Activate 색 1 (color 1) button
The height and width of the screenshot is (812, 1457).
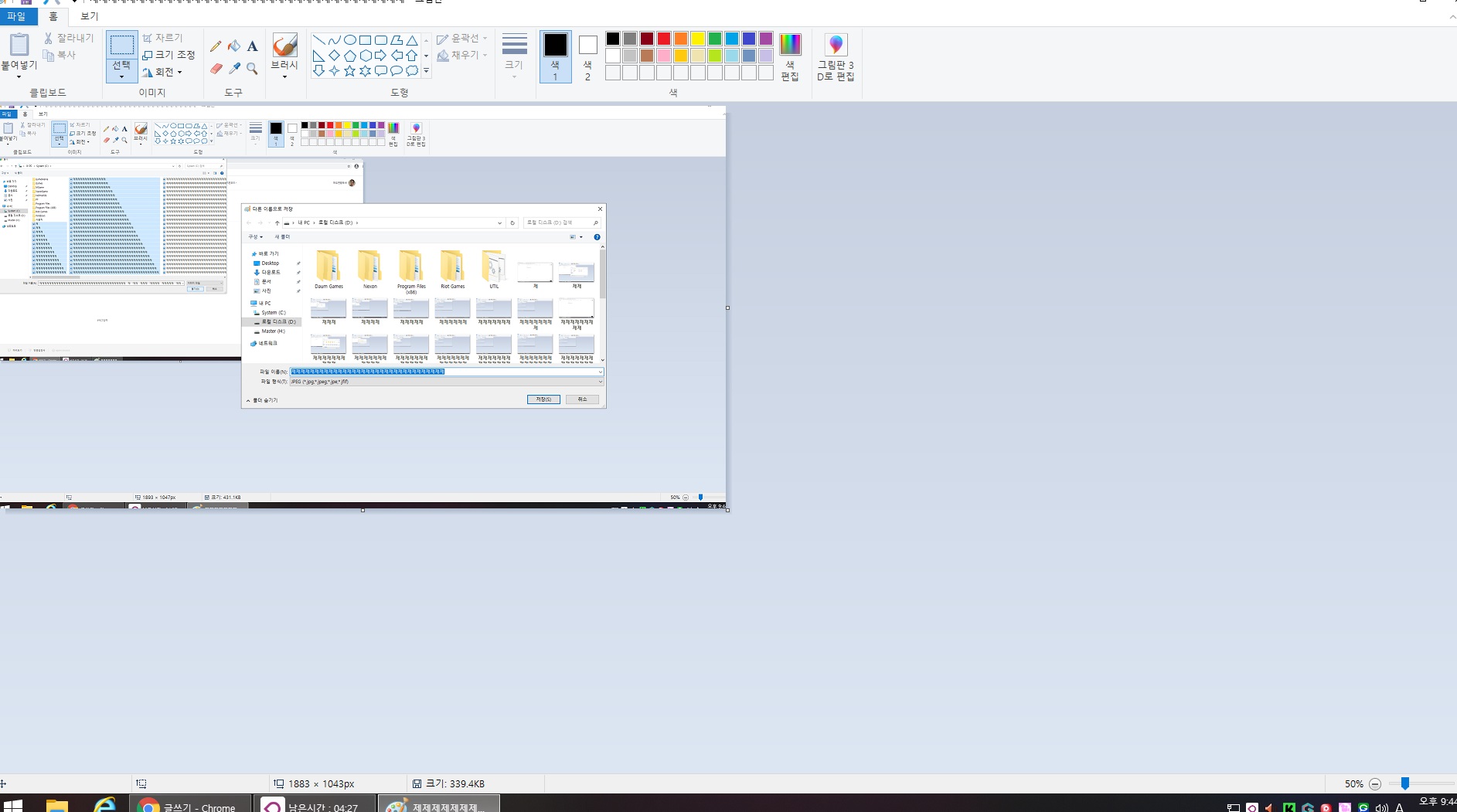[555, 57]
